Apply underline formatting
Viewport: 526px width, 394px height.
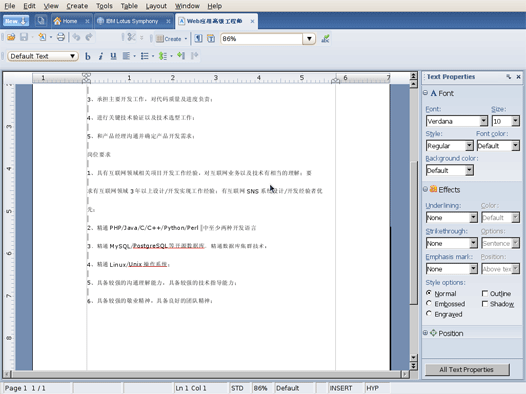tap(113, 56)
